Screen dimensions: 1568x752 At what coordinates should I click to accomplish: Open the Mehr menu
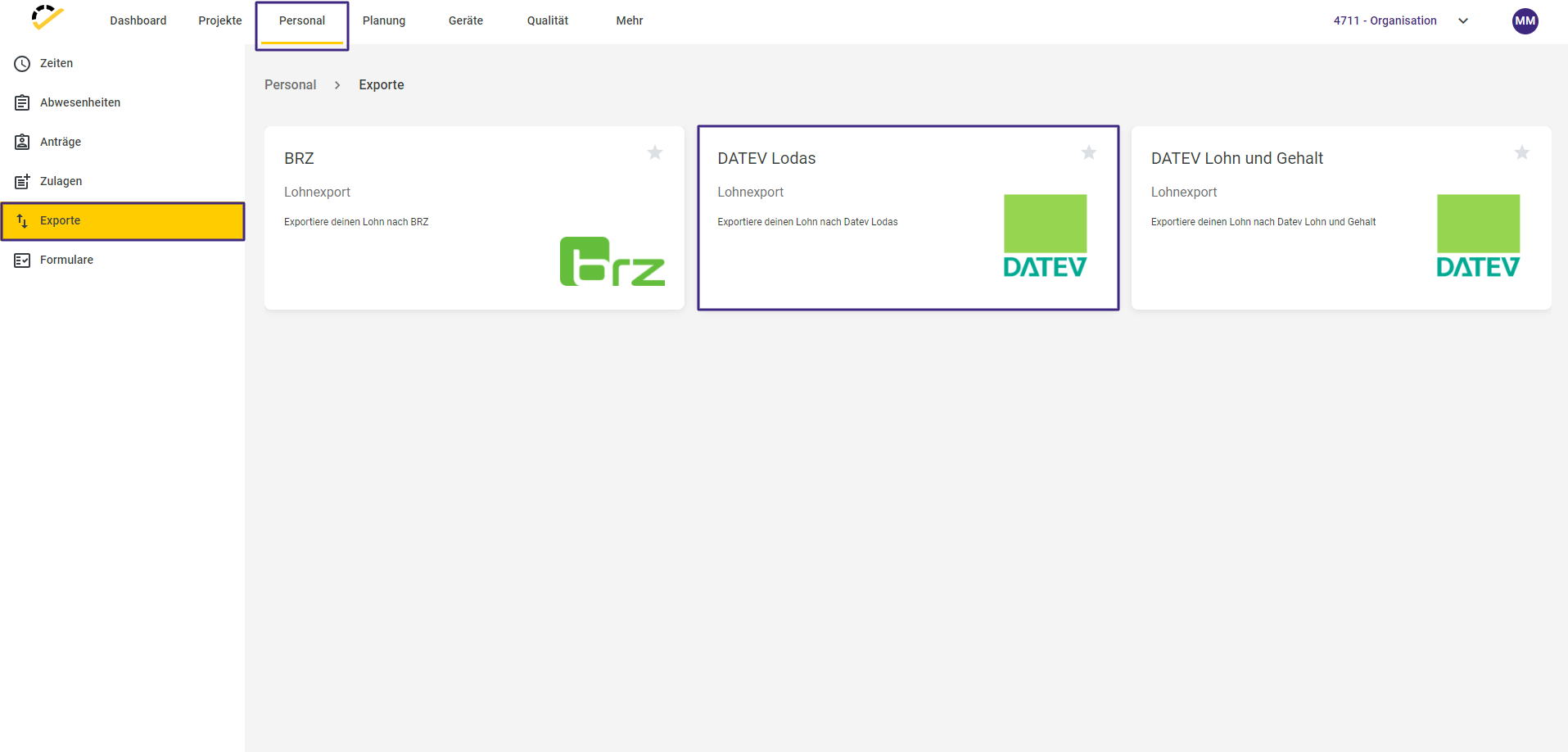(630, 20)
